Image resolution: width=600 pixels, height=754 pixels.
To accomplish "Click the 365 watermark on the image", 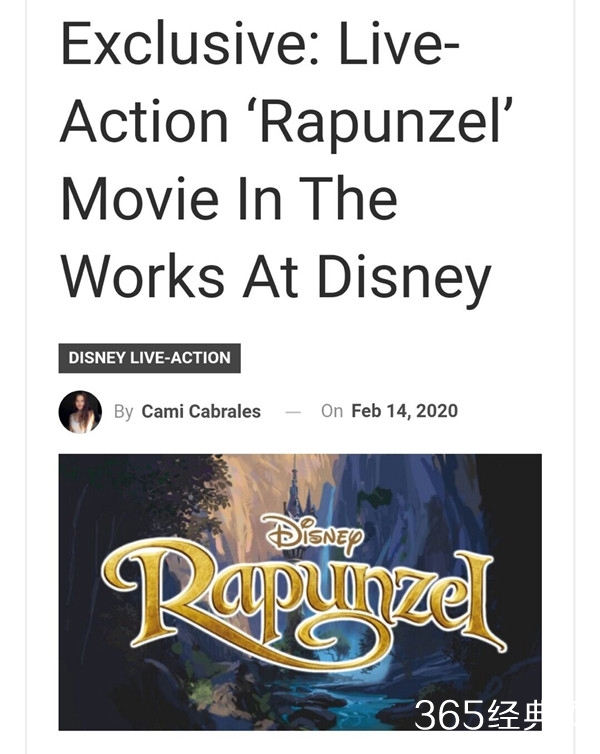I will coord(477,715).
